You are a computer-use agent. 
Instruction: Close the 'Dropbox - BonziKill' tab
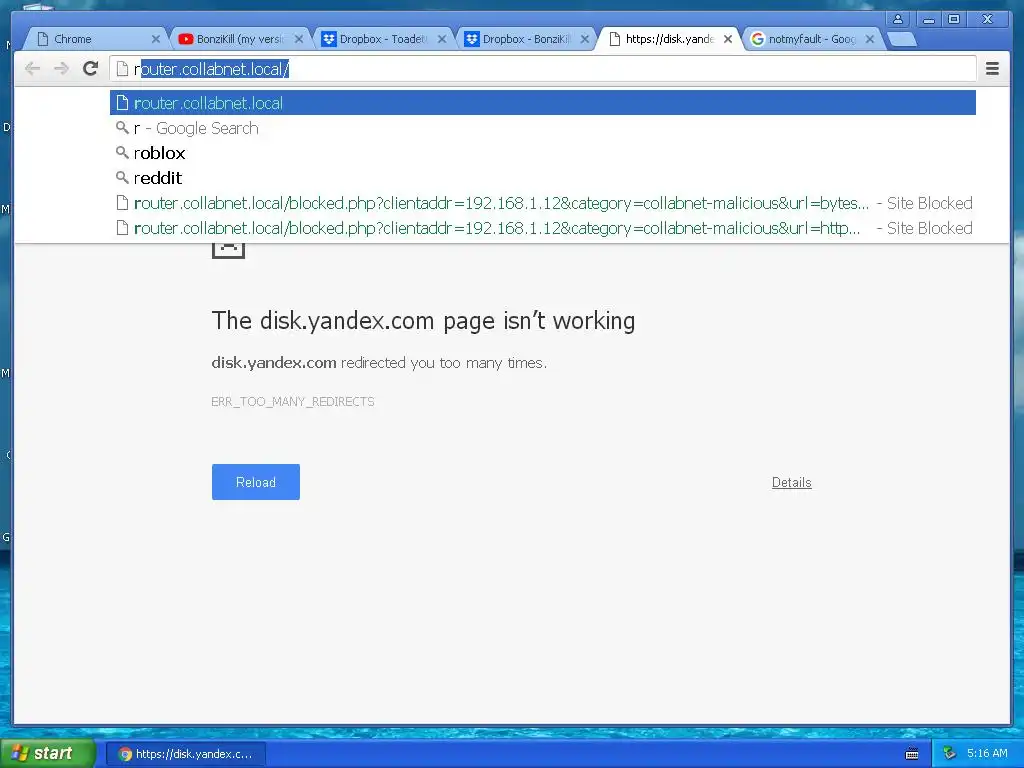click(x=584, y=39)
